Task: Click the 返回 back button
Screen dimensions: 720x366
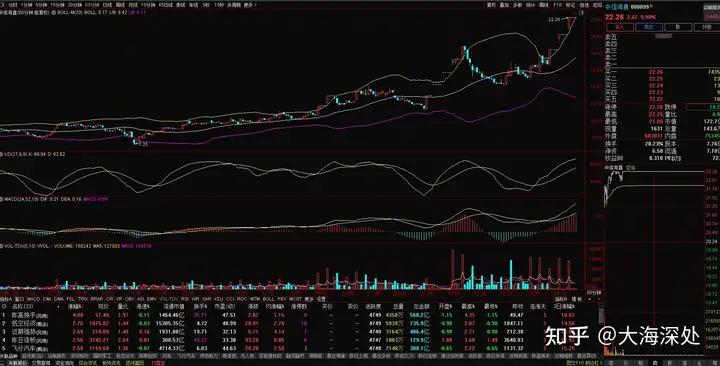Action: pos(597,5)
